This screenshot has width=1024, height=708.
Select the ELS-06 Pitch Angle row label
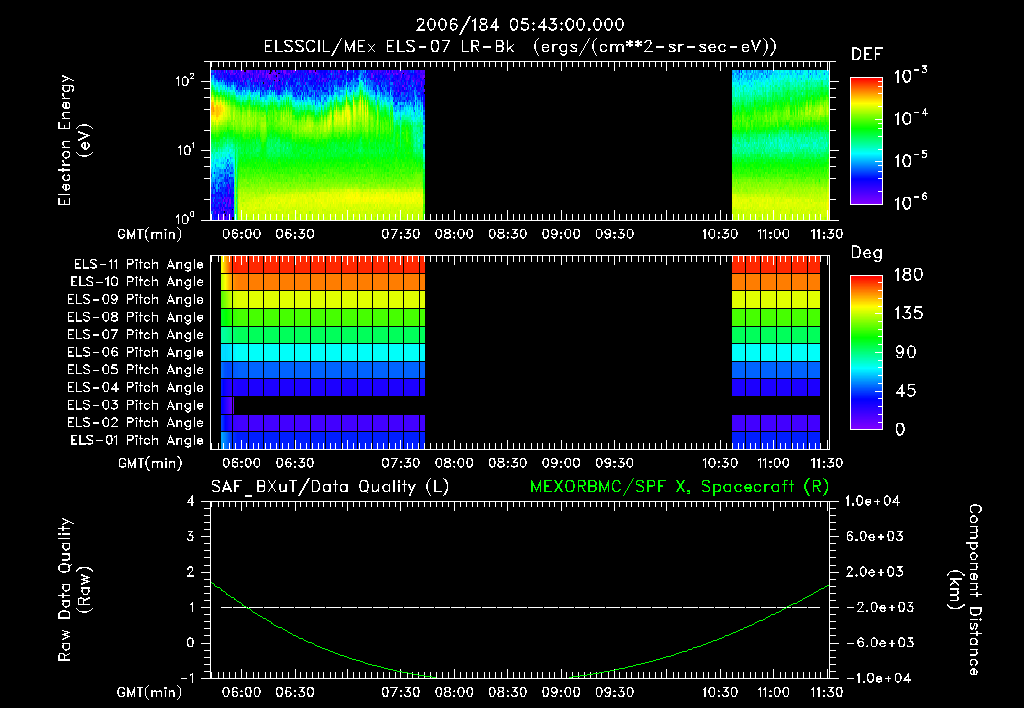coord(136,352)
